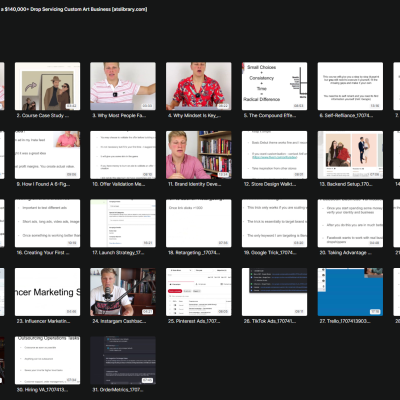Screen dimensions: 400x400
Task: Click the file name '16. Creating Your First ...'
Action: 43,253
